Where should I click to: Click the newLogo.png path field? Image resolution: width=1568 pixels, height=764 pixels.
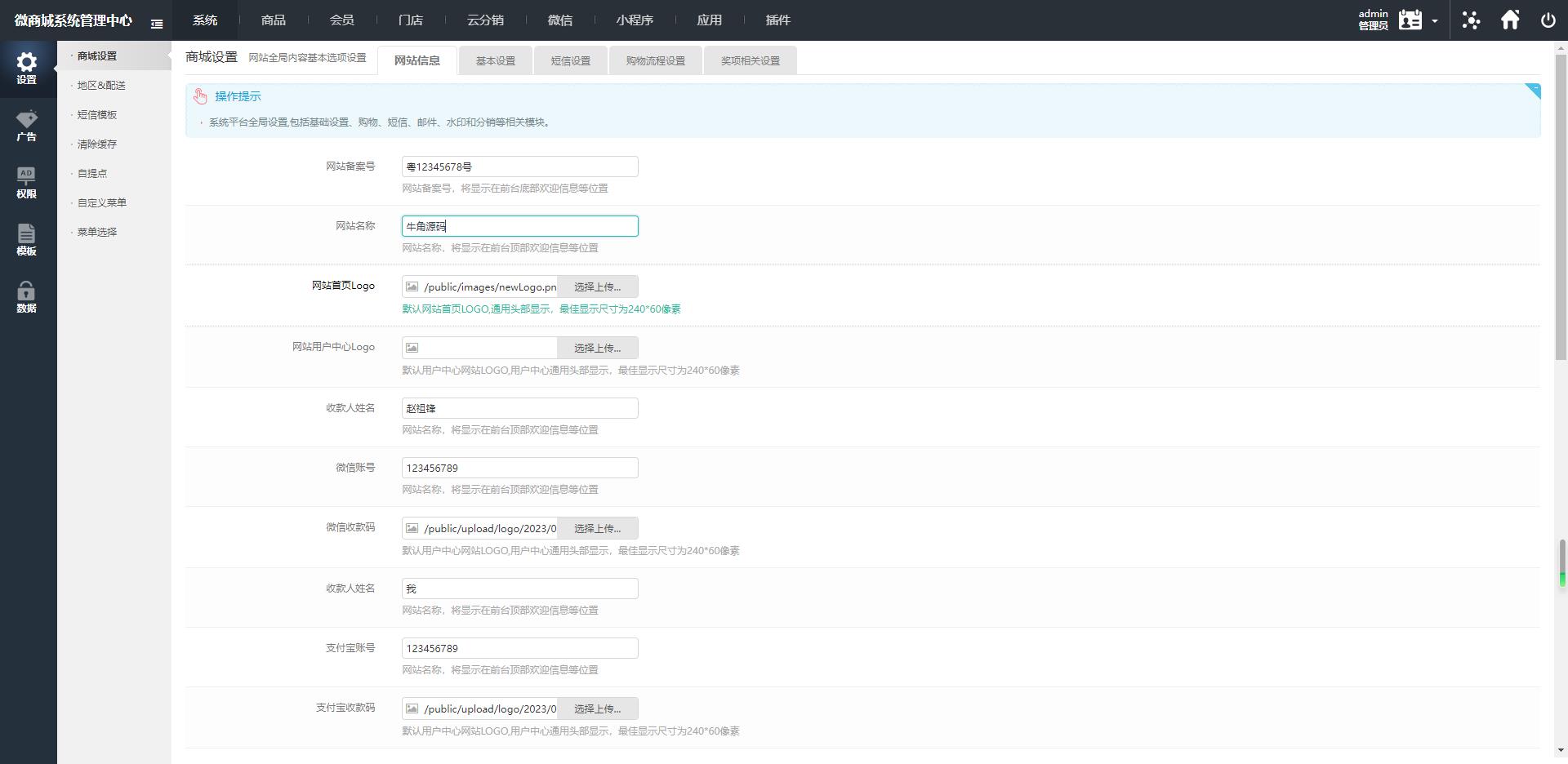[489, 286]
